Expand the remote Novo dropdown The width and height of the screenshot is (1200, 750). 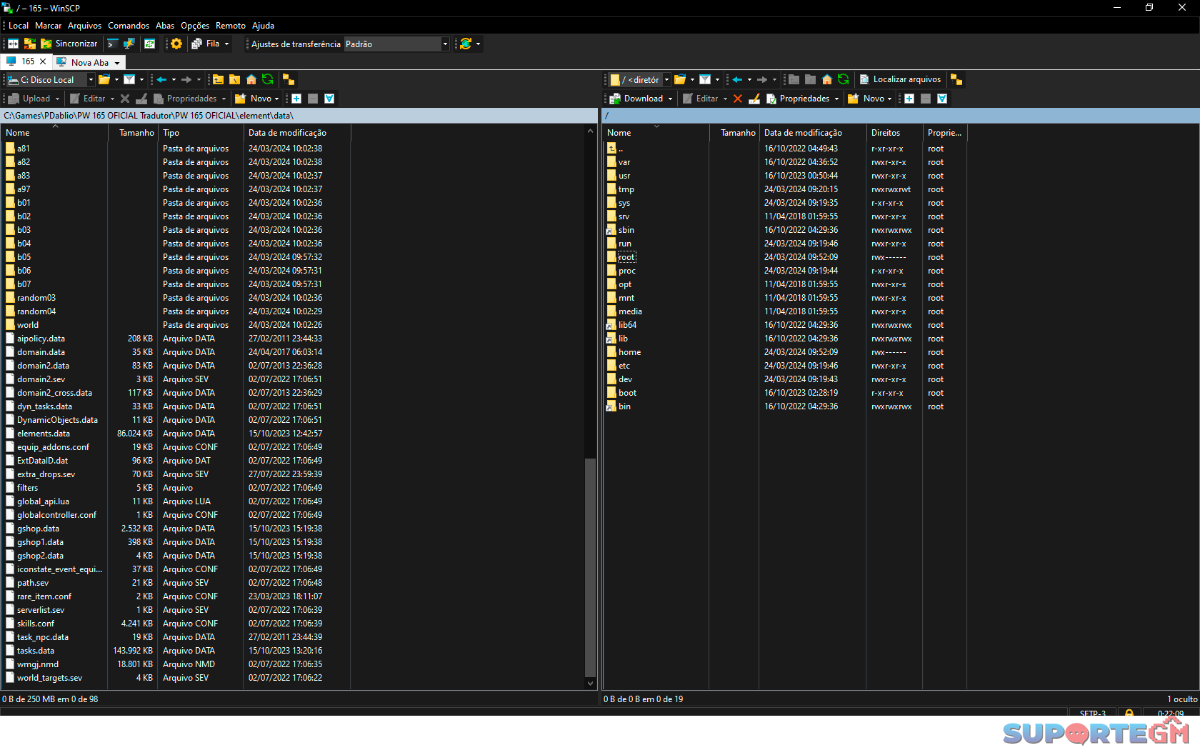pyautogui.click(x=890, y=99)
